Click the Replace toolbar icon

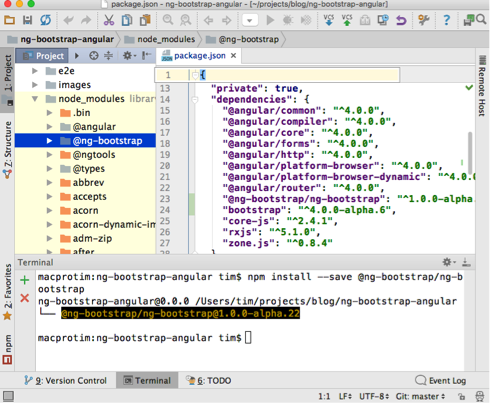tap(185, 20)
